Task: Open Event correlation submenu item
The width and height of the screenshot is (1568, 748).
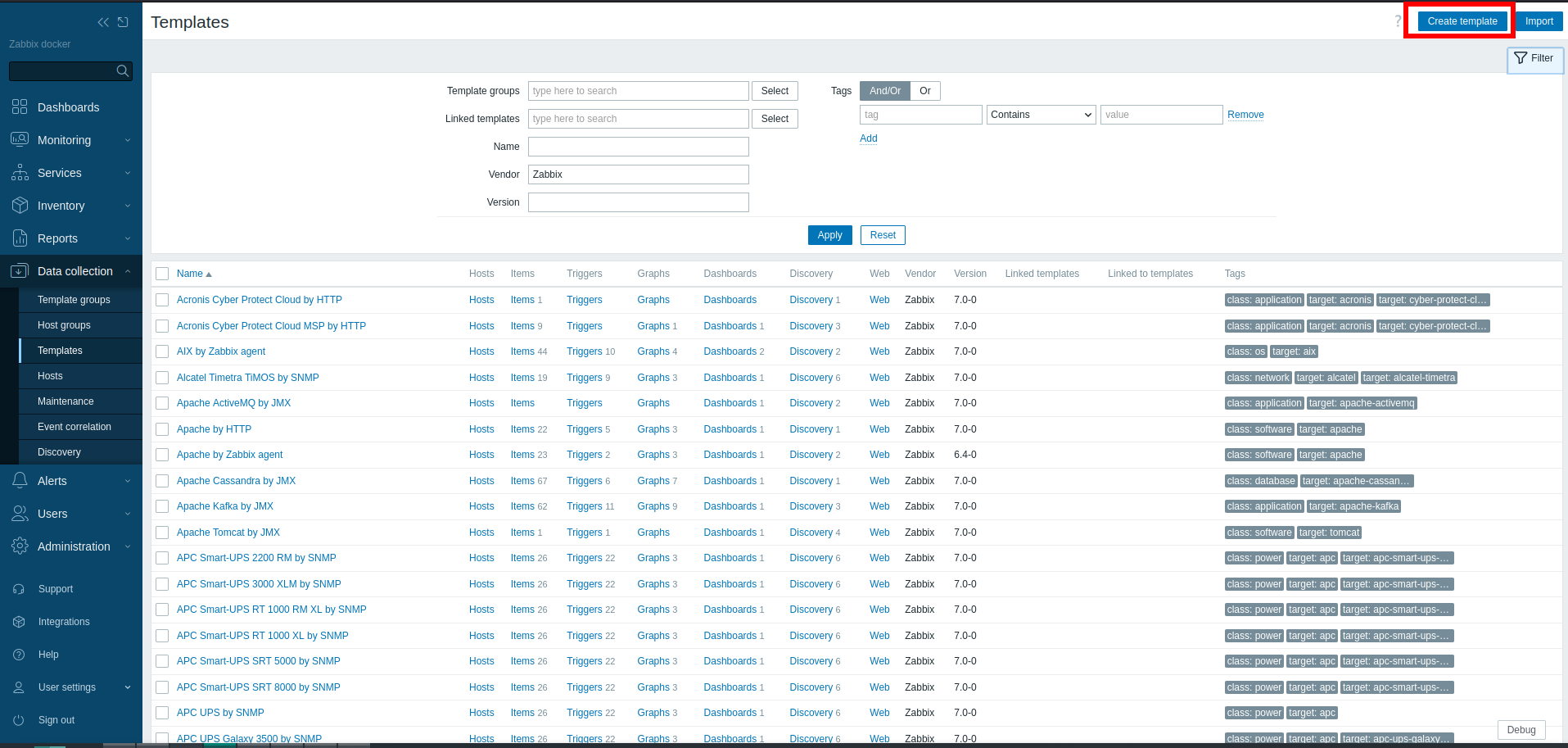Action: click(80, 427)
